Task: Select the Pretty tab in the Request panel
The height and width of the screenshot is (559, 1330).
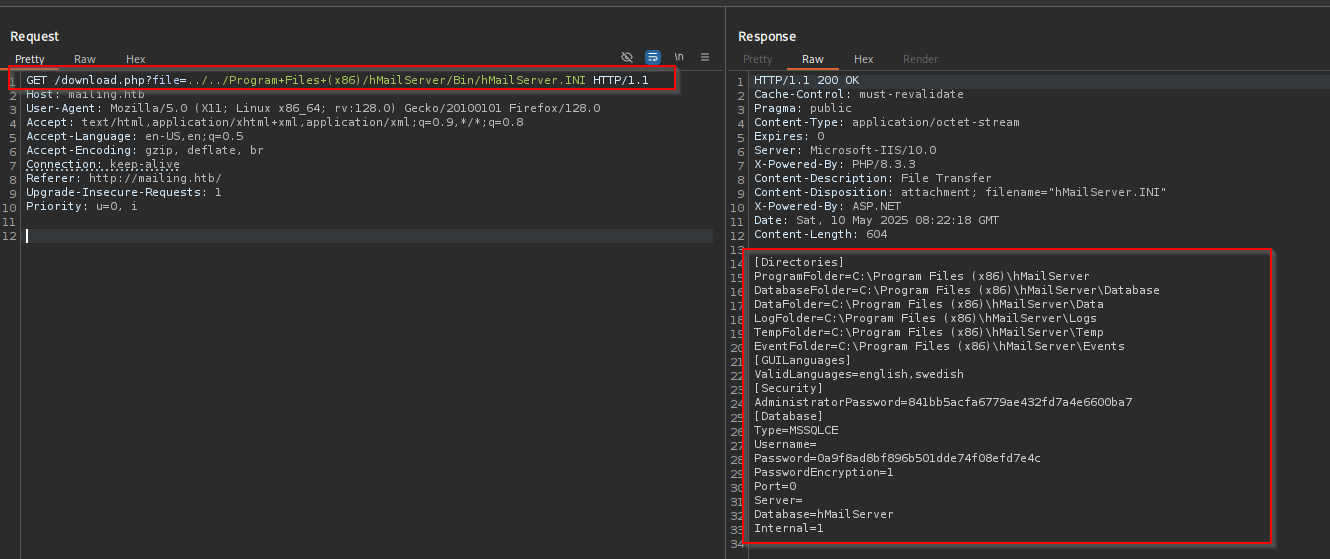Action: (x=30, y=59)
